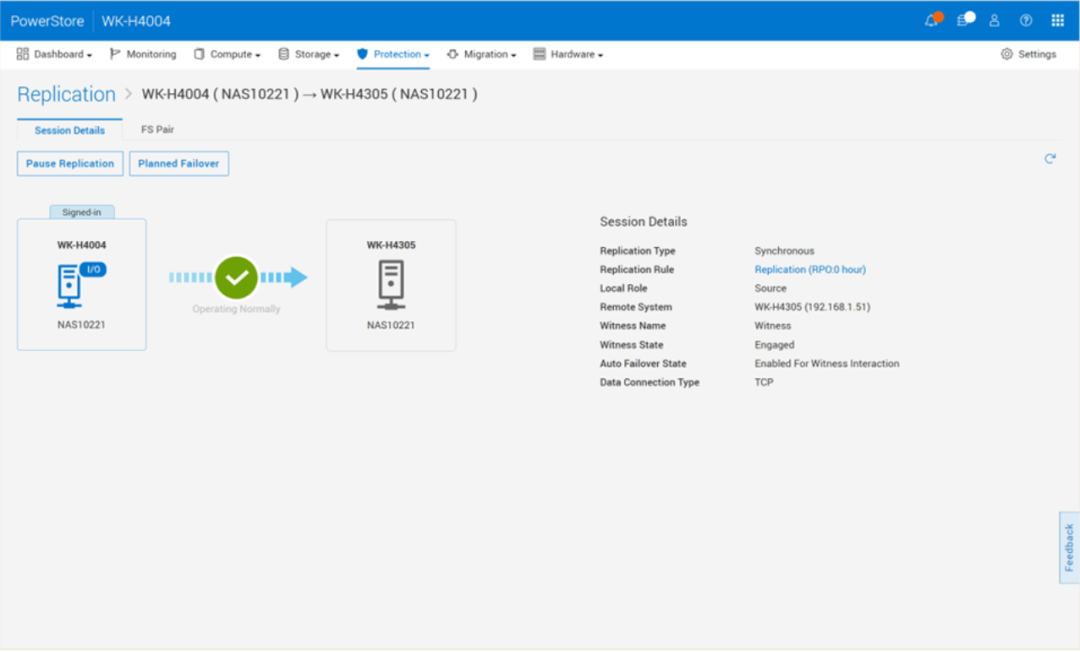Open the apps grid icon
Image resolution: width=1080 pixels, height=652 pixels.
1057,21
